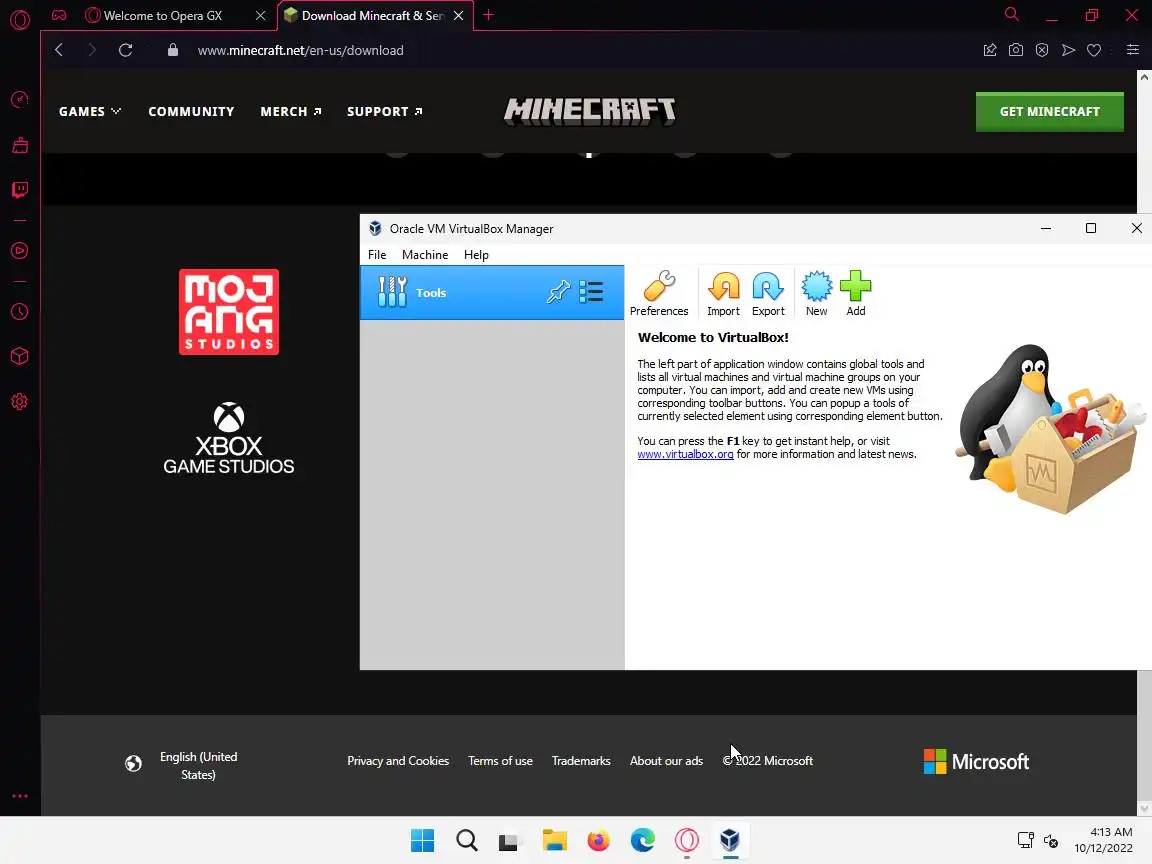Screen dimensions: 1152x864
Task: Open Opera sidebar settings gear
Action: 20,402
